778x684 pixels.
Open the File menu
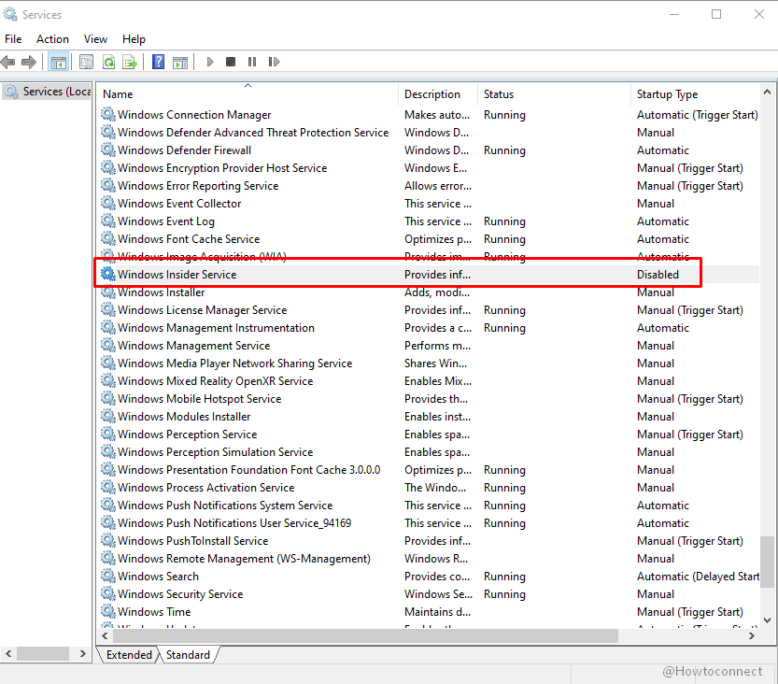[13, 39]
